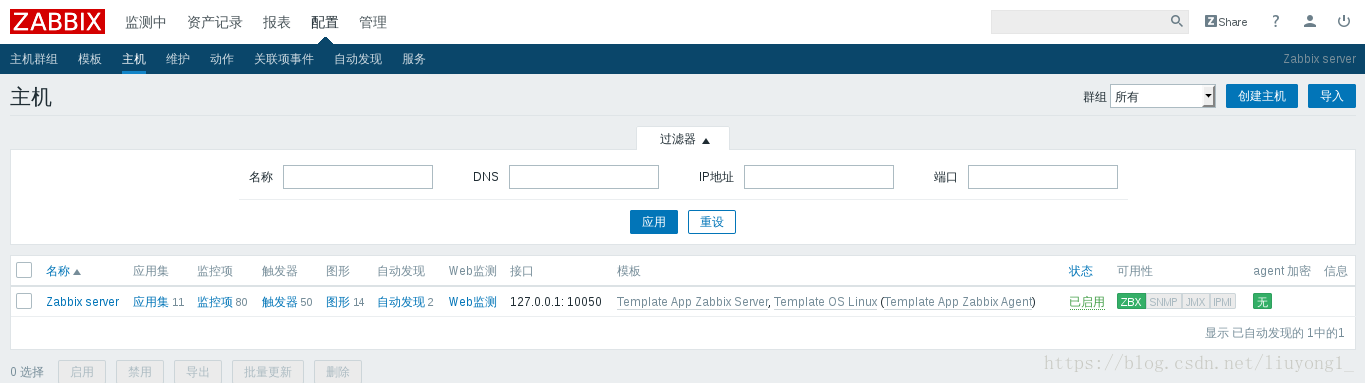Open Template OS Linux link

(x=826, y=302)
